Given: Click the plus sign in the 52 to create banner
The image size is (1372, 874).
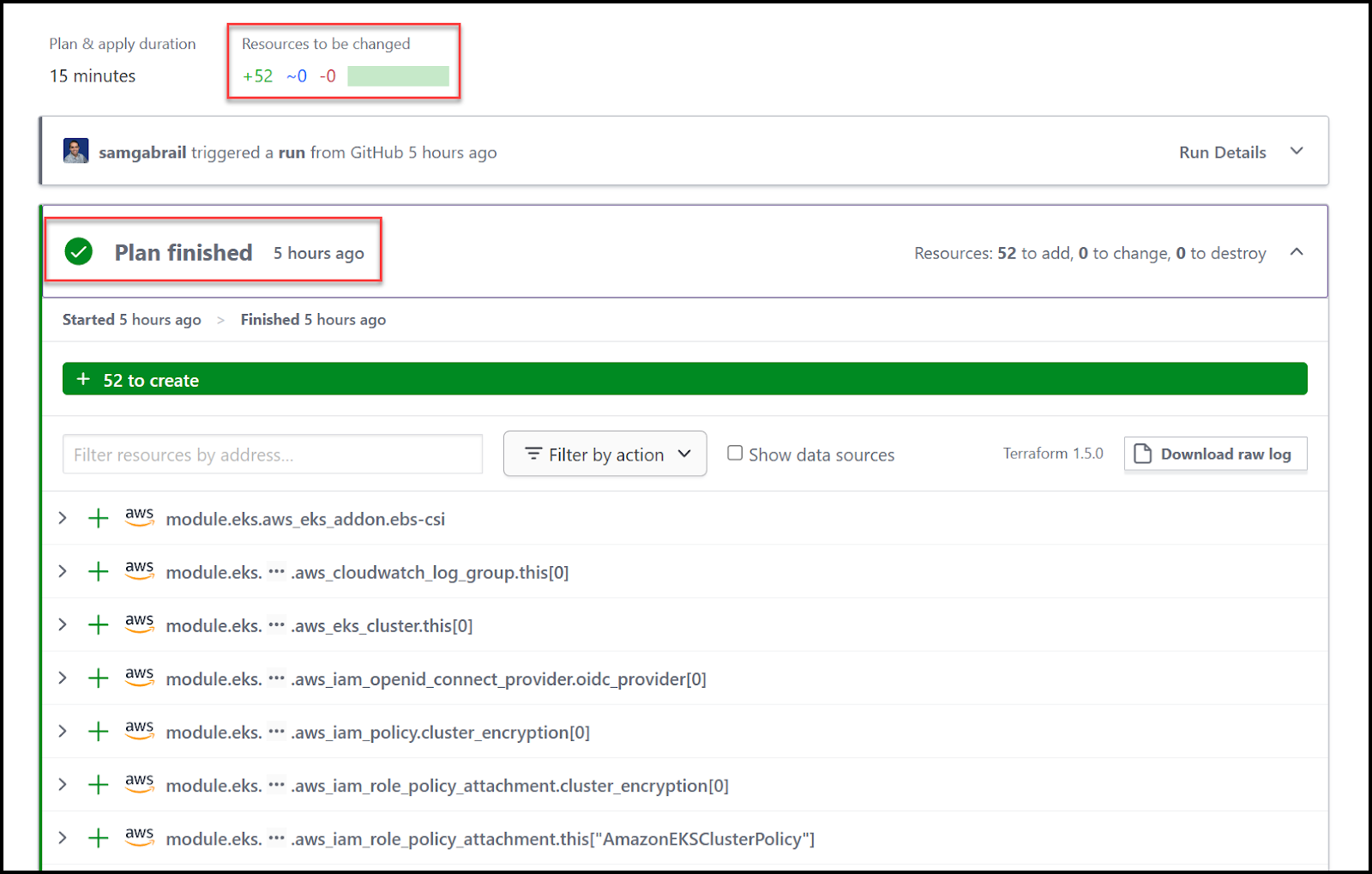Looking at the screenshot, I should tap(82, 378).
